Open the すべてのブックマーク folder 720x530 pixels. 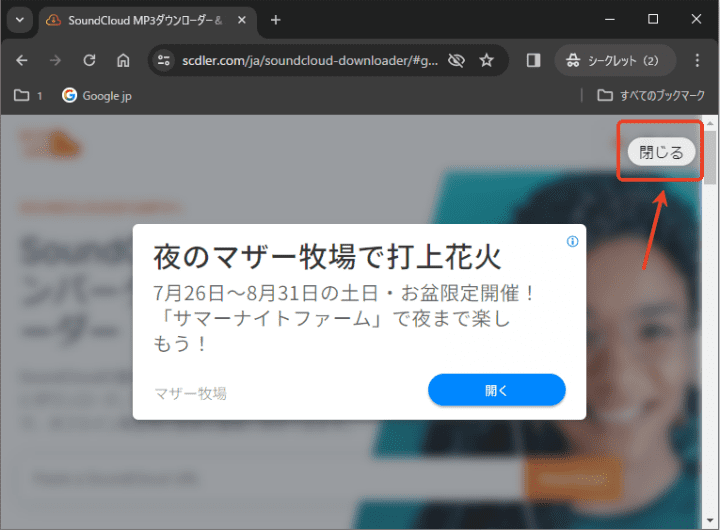coord(651,96)
